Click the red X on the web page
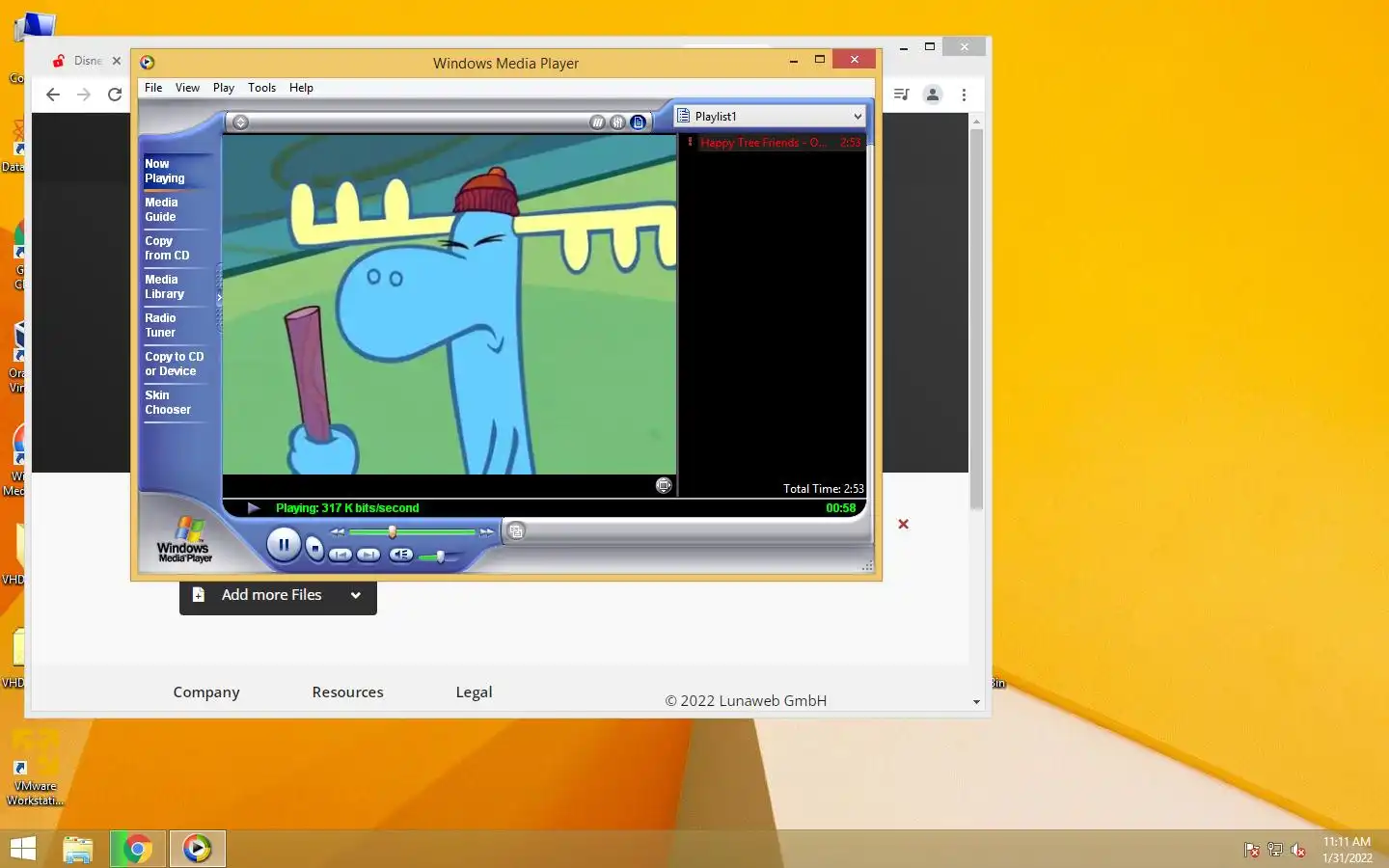1389x868 pixels. [903, 524]
